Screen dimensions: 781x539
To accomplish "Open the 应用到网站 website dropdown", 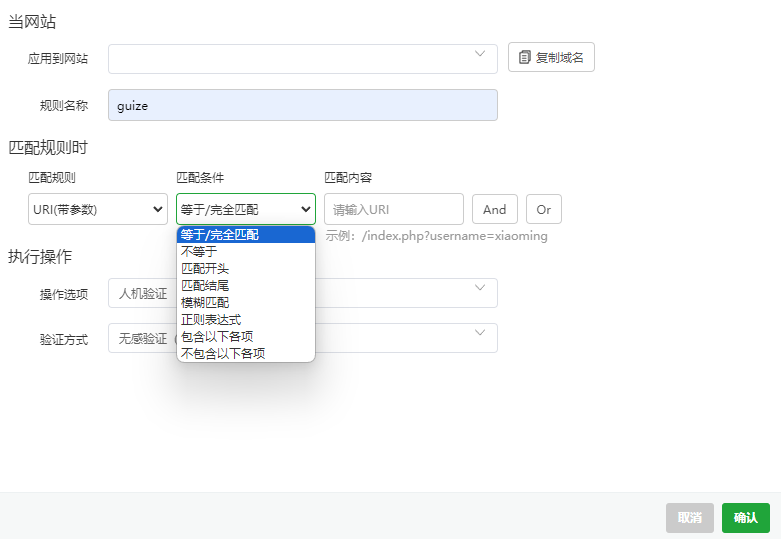I will (302, 58).
